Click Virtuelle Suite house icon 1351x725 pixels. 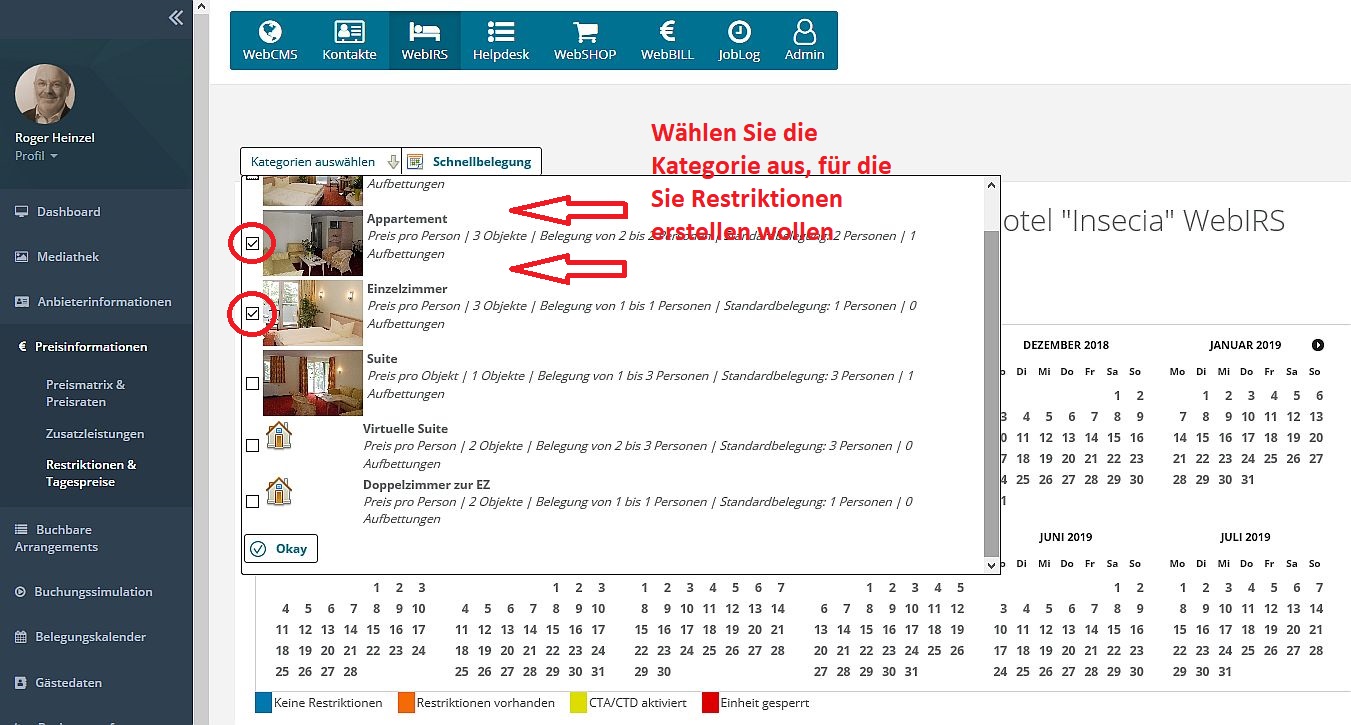coord(278,435)
